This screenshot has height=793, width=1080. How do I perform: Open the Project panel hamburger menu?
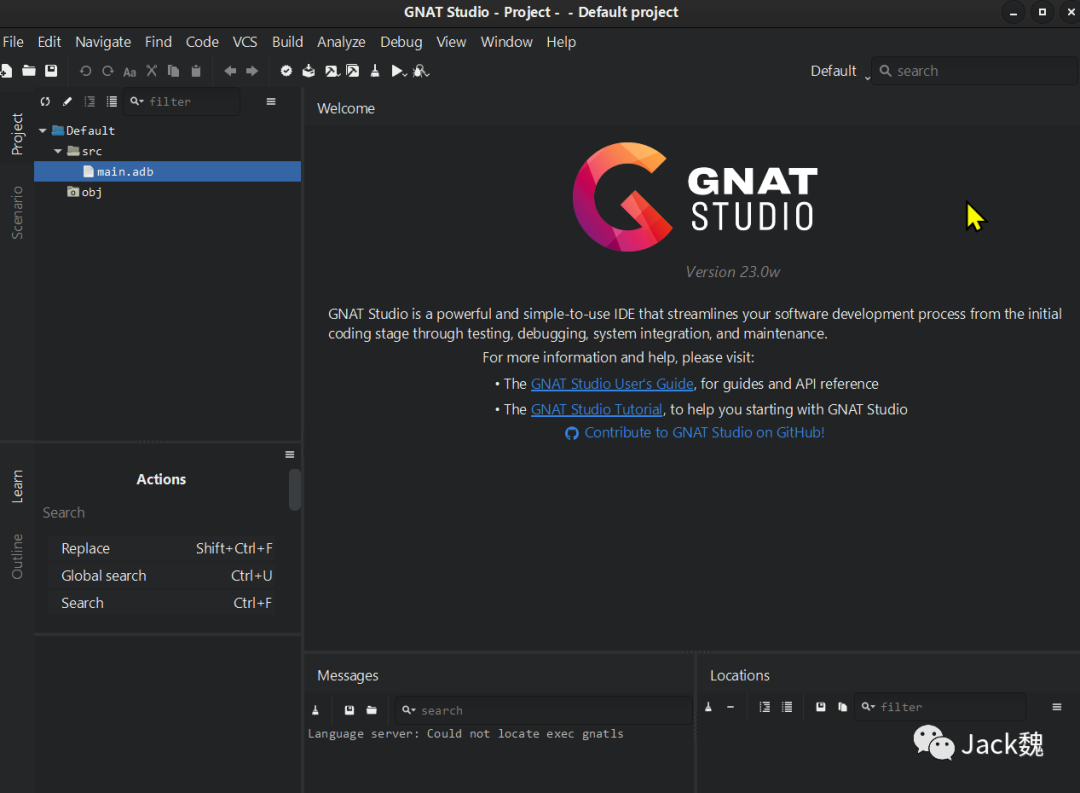tap(270, 101)
